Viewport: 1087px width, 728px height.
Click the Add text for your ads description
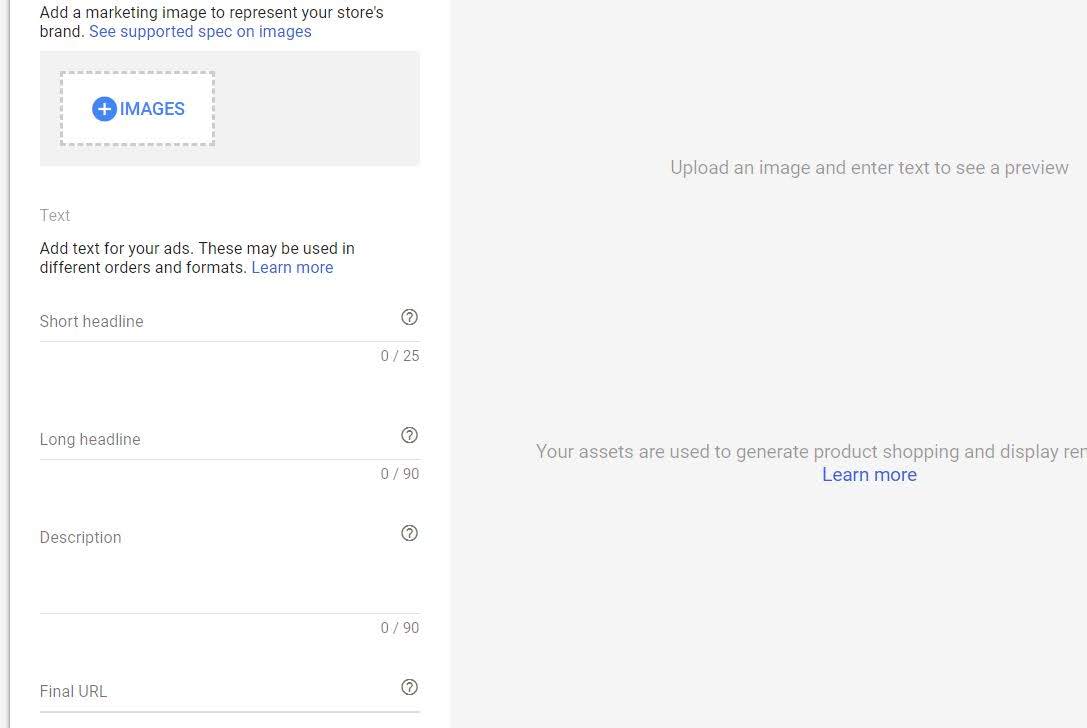point(197,258)
